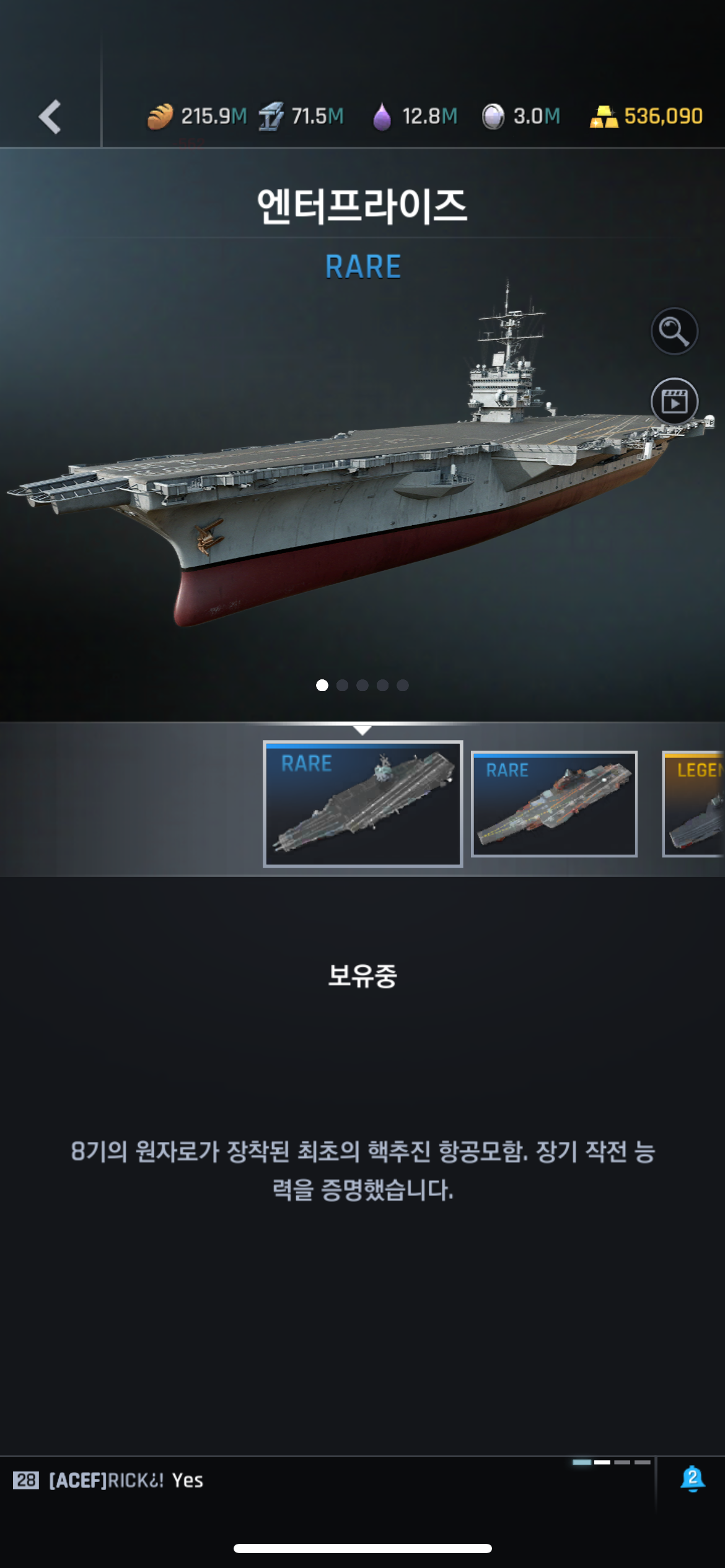Open gold bars balance 536,090
725x1568 pixels.
point(646,116)
